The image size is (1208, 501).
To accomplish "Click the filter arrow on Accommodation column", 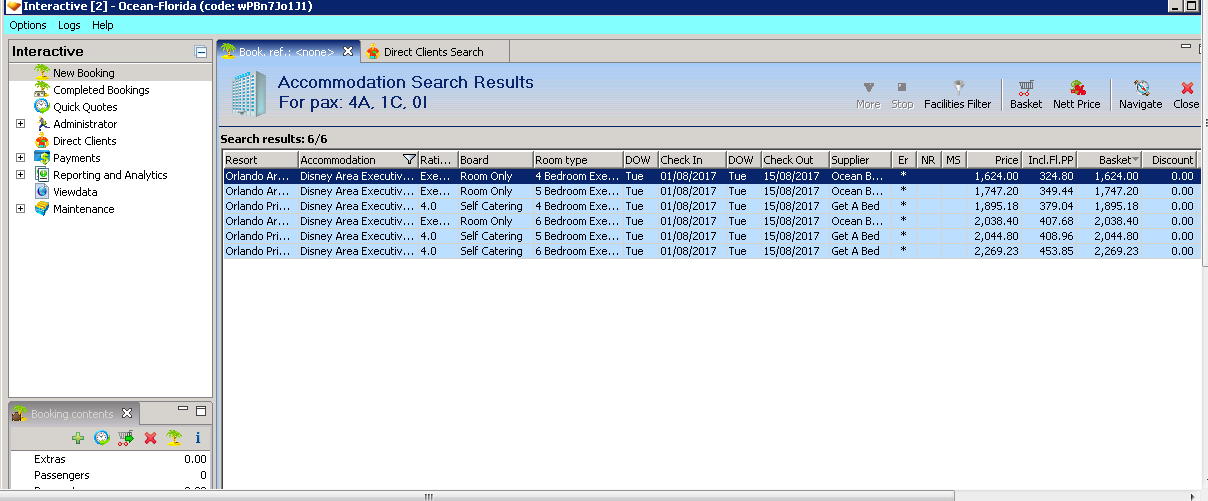I will 408,160.
